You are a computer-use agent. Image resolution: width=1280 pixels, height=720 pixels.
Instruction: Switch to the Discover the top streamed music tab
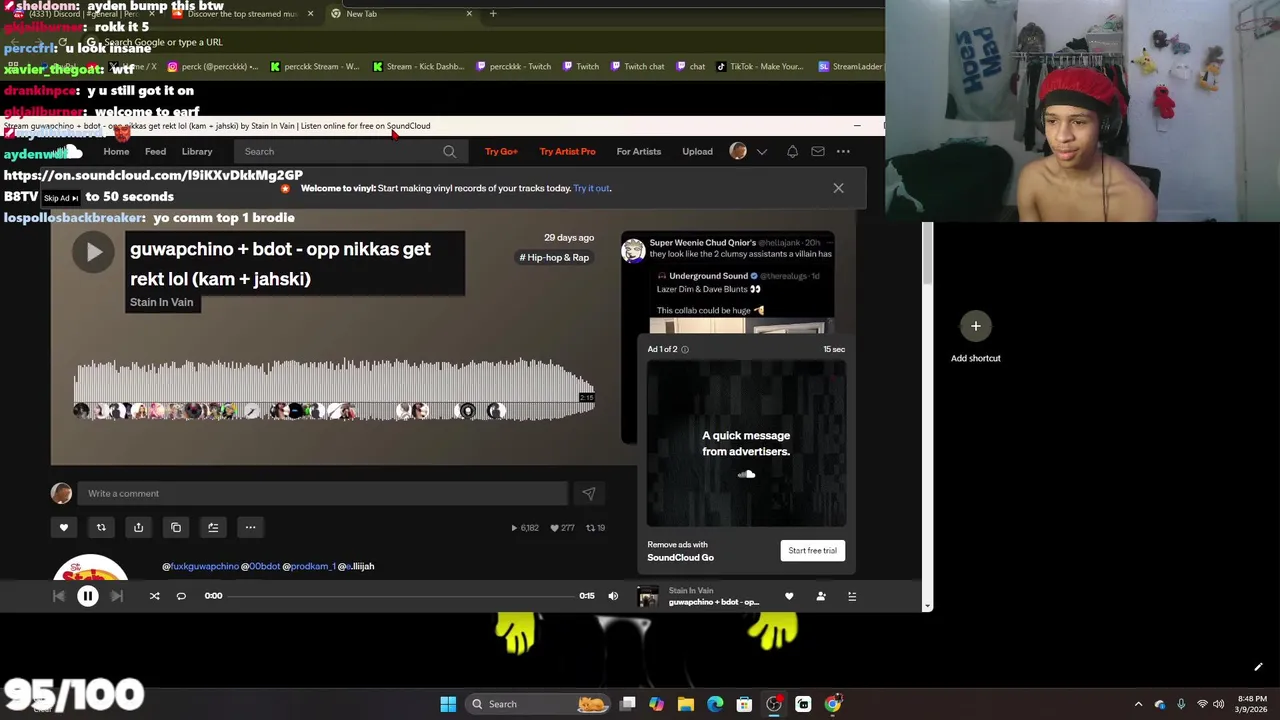point(243,14)
